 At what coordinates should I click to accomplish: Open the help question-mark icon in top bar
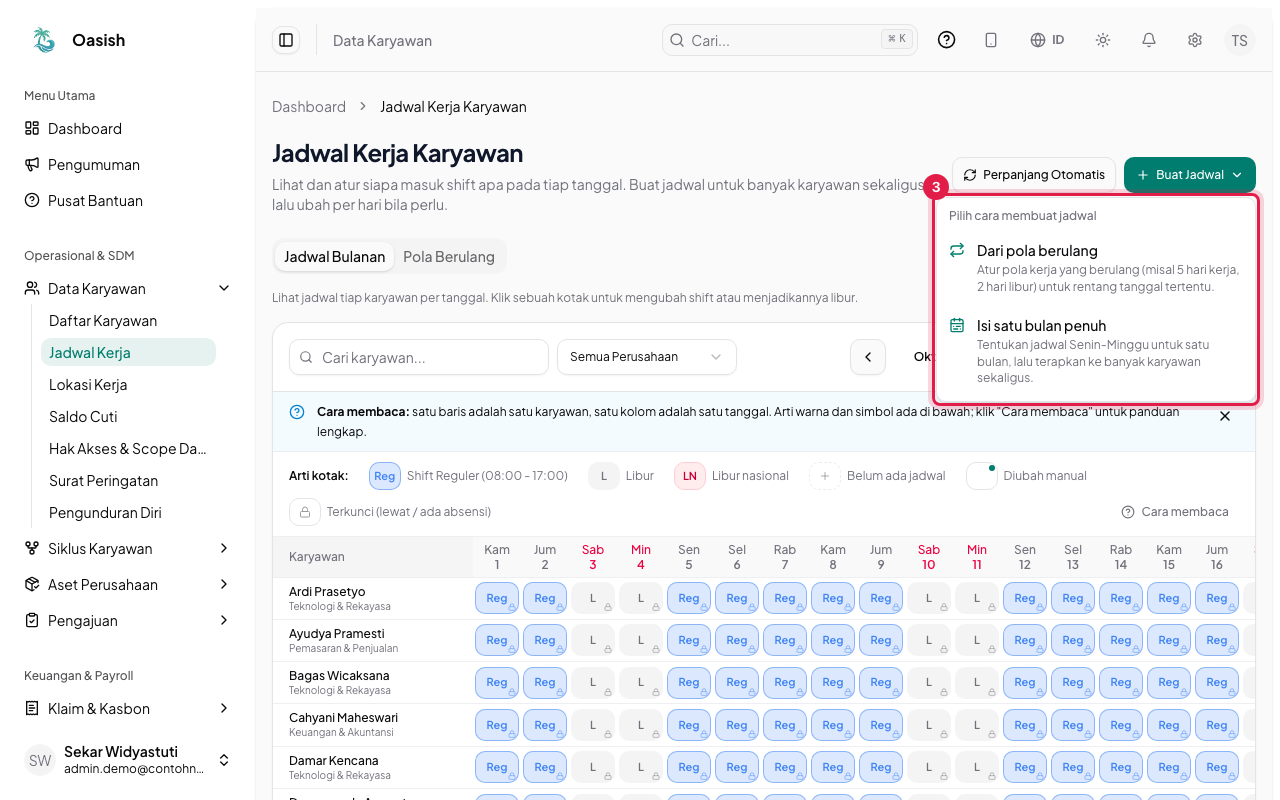[x=946, y=40]
